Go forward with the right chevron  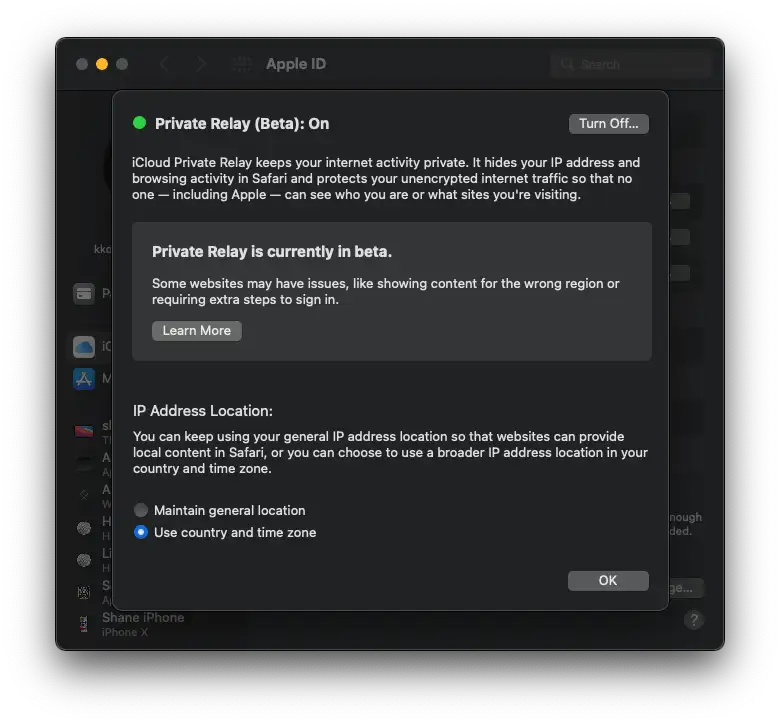201,64
